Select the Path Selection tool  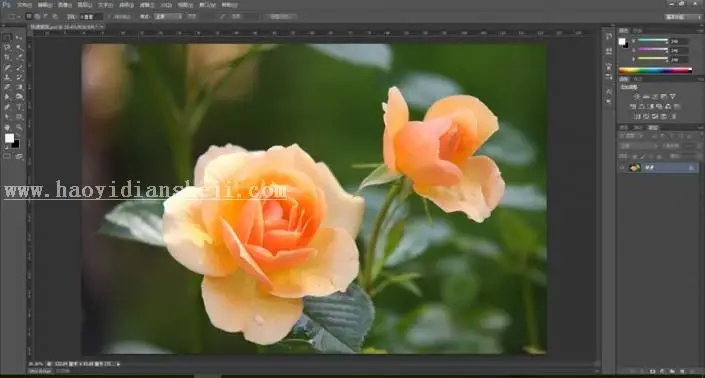[x=7, y=117]
